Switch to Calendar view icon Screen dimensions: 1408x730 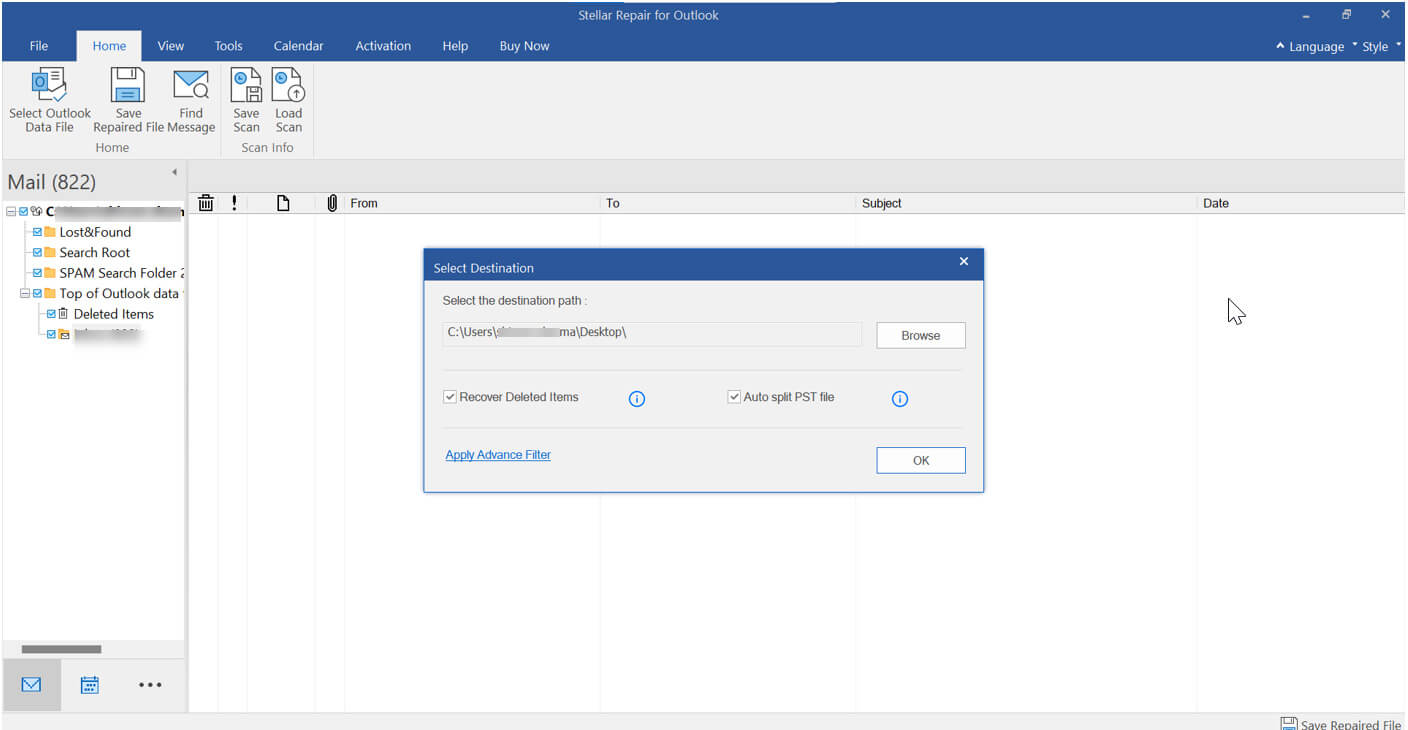90,685
